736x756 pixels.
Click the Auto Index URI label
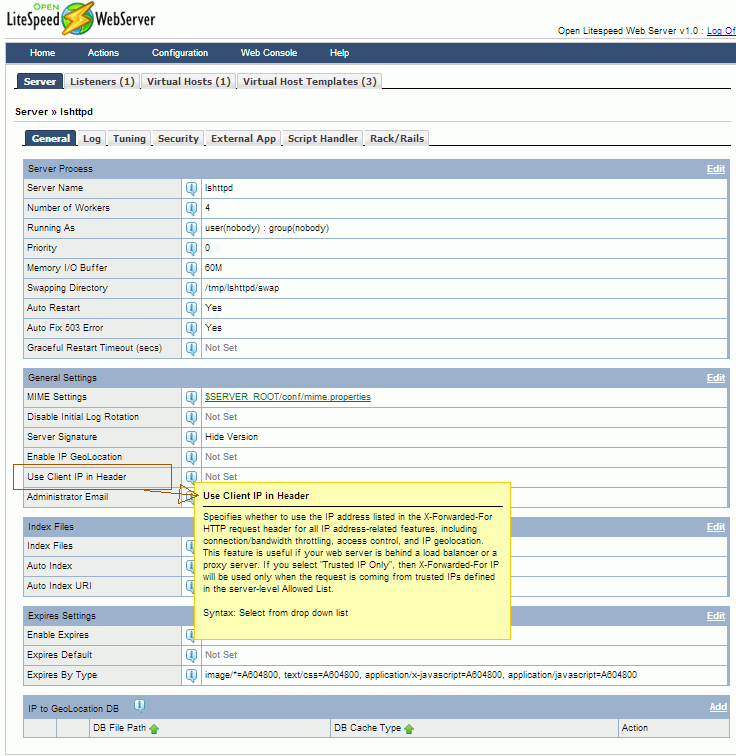[59, 586]
